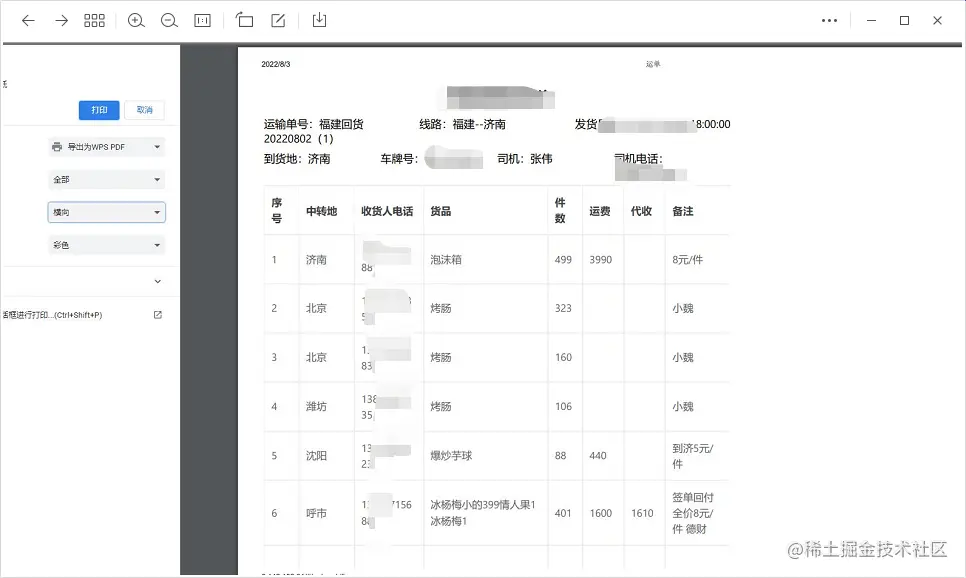Click the 线路: 福建--济南 text
966x578 pixels.
coord(463,124)
